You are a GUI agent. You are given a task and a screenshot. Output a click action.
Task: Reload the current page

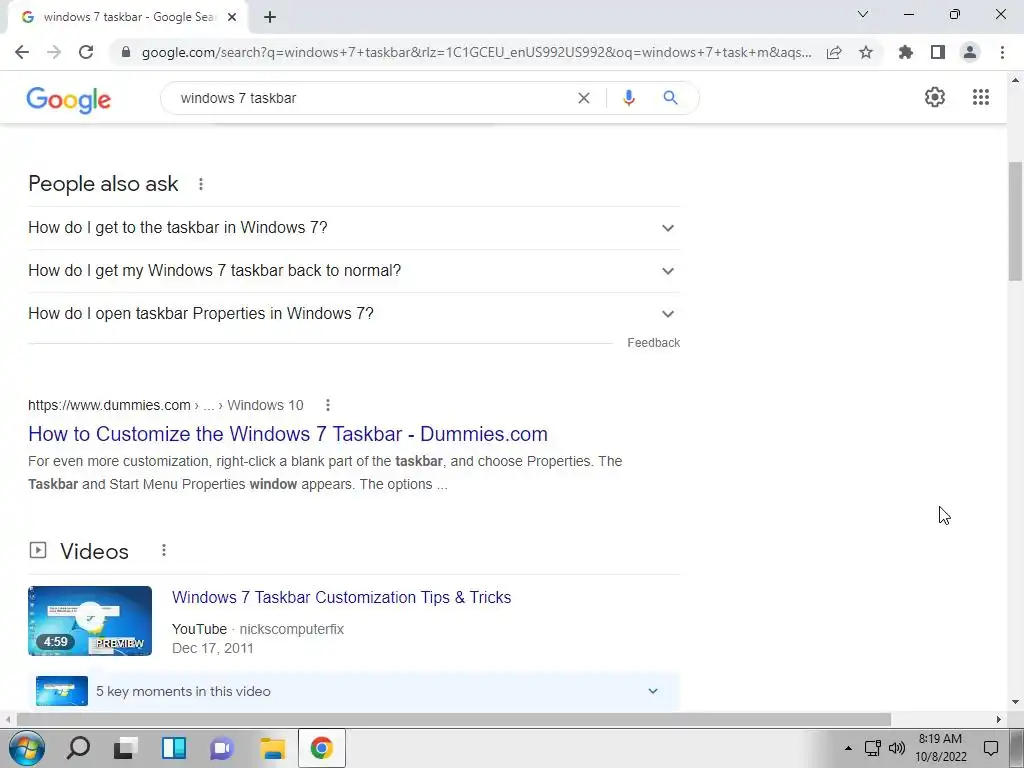tap(86, 52)
